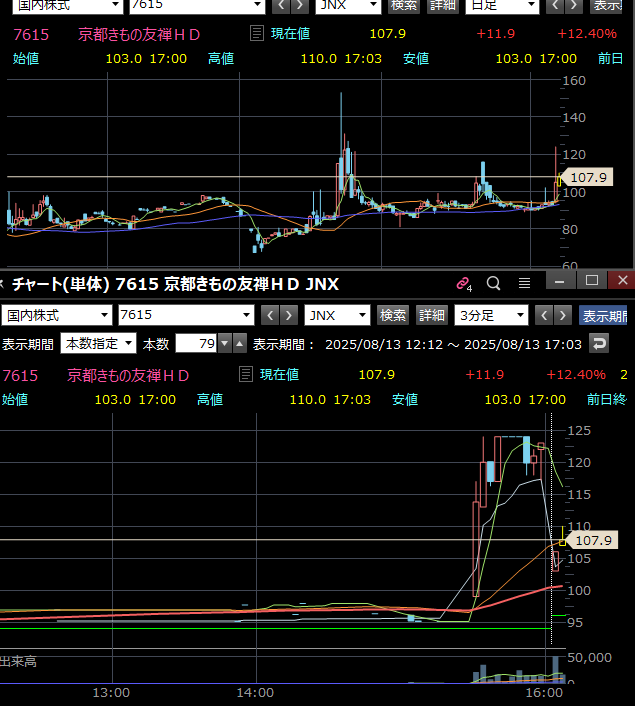The image size is (635, 706).
Task: Minimize the lower chart window
Action: tap(560, 281)
